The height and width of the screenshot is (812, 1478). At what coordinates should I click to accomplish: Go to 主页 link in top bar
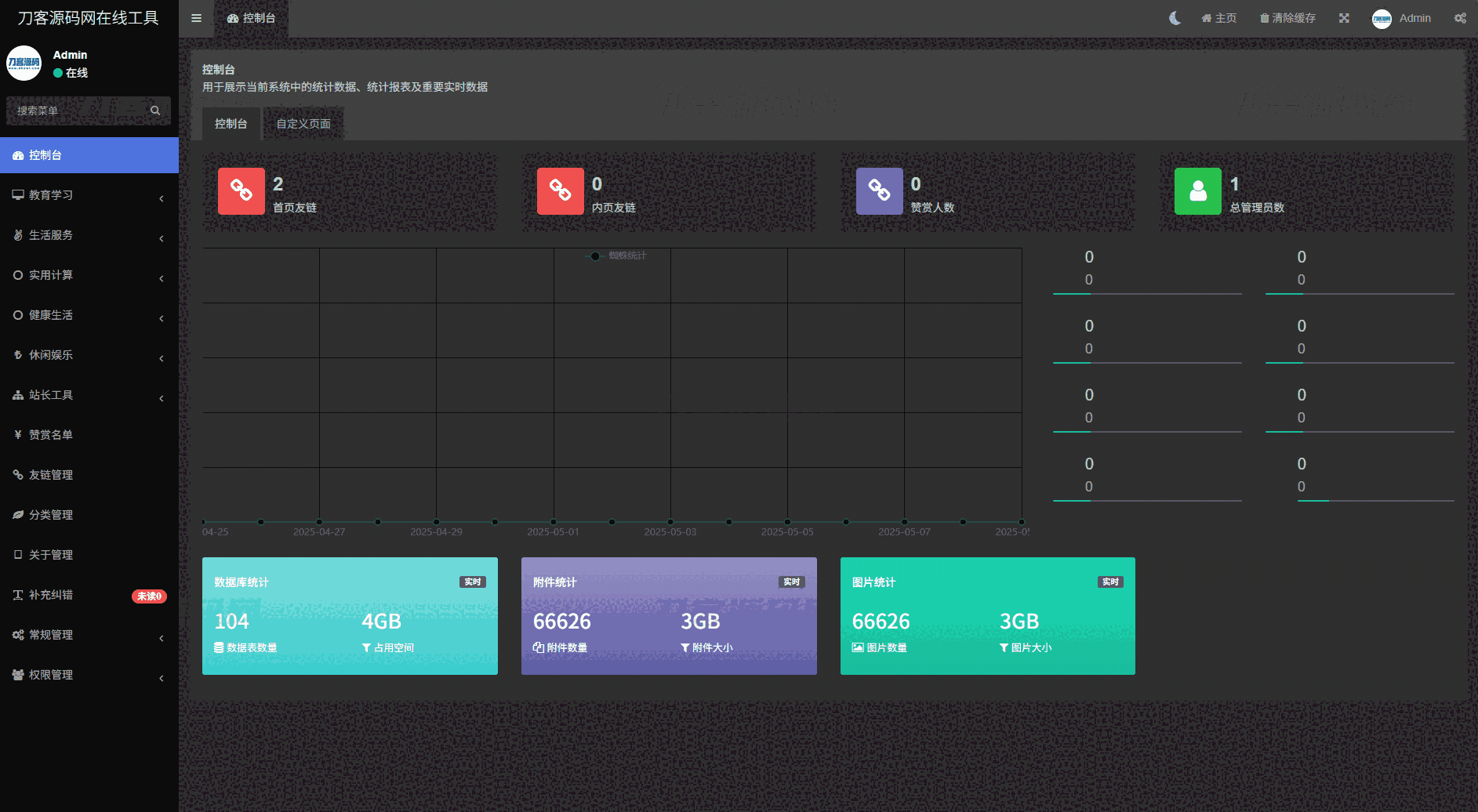(1219, 18)
